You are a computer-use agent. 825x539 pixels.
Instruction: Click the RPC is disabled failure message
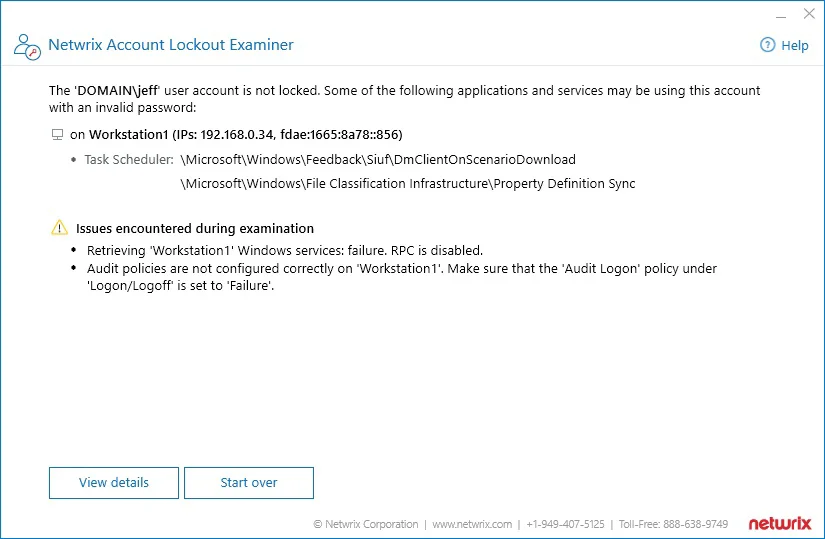click(285, 251)
